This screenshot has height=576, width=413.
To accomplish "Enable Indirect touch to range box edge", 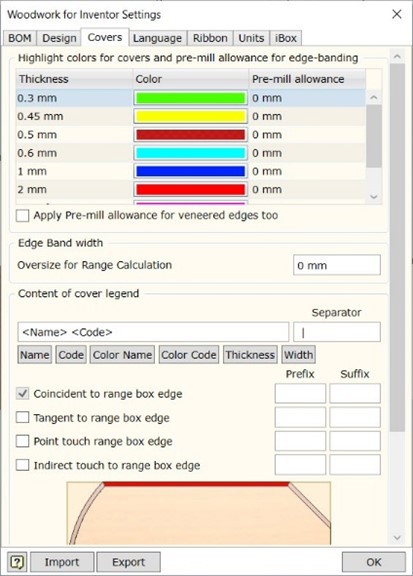I will (22, 465).
